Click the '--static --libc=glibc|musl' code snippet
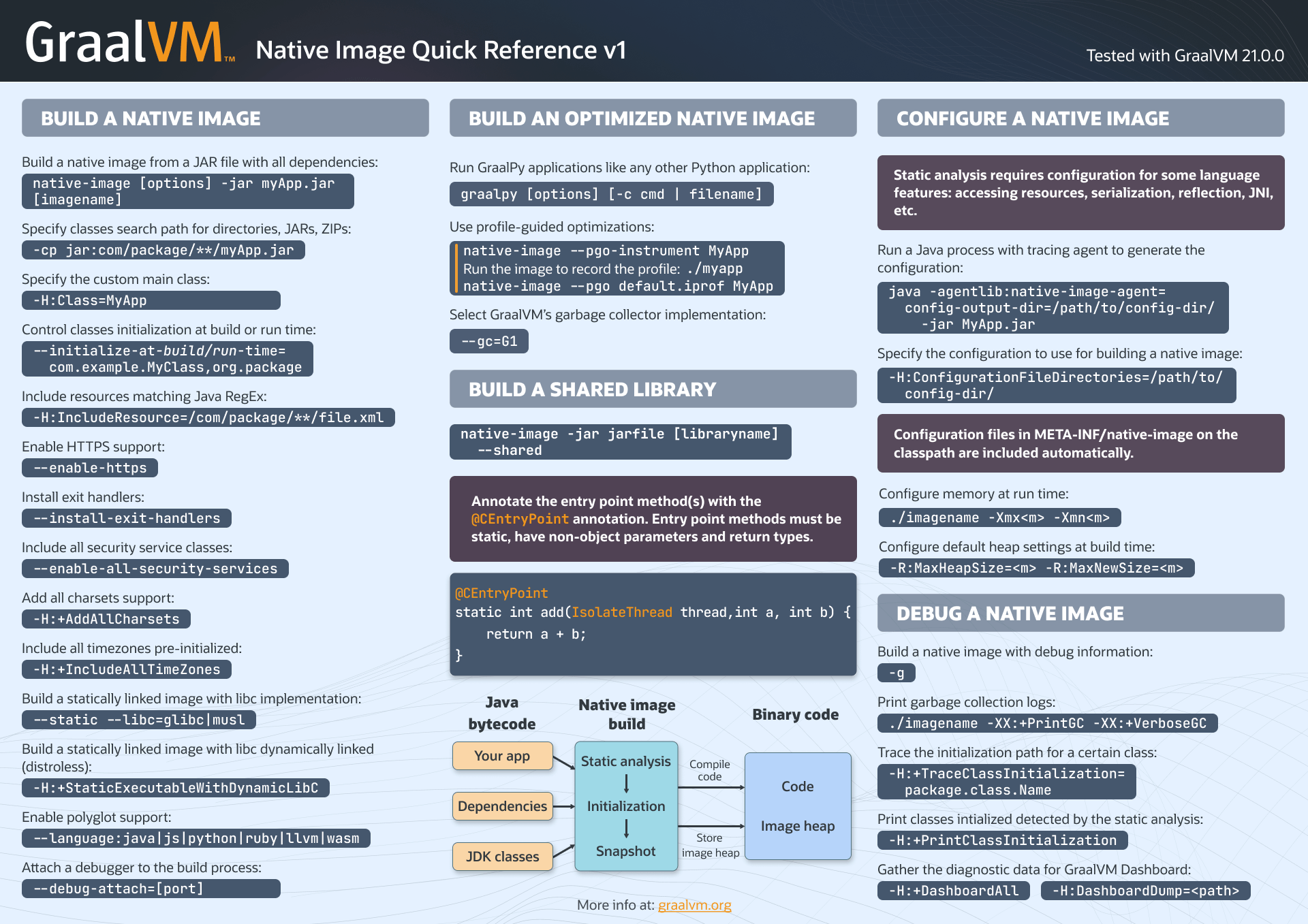 [139, 720]
